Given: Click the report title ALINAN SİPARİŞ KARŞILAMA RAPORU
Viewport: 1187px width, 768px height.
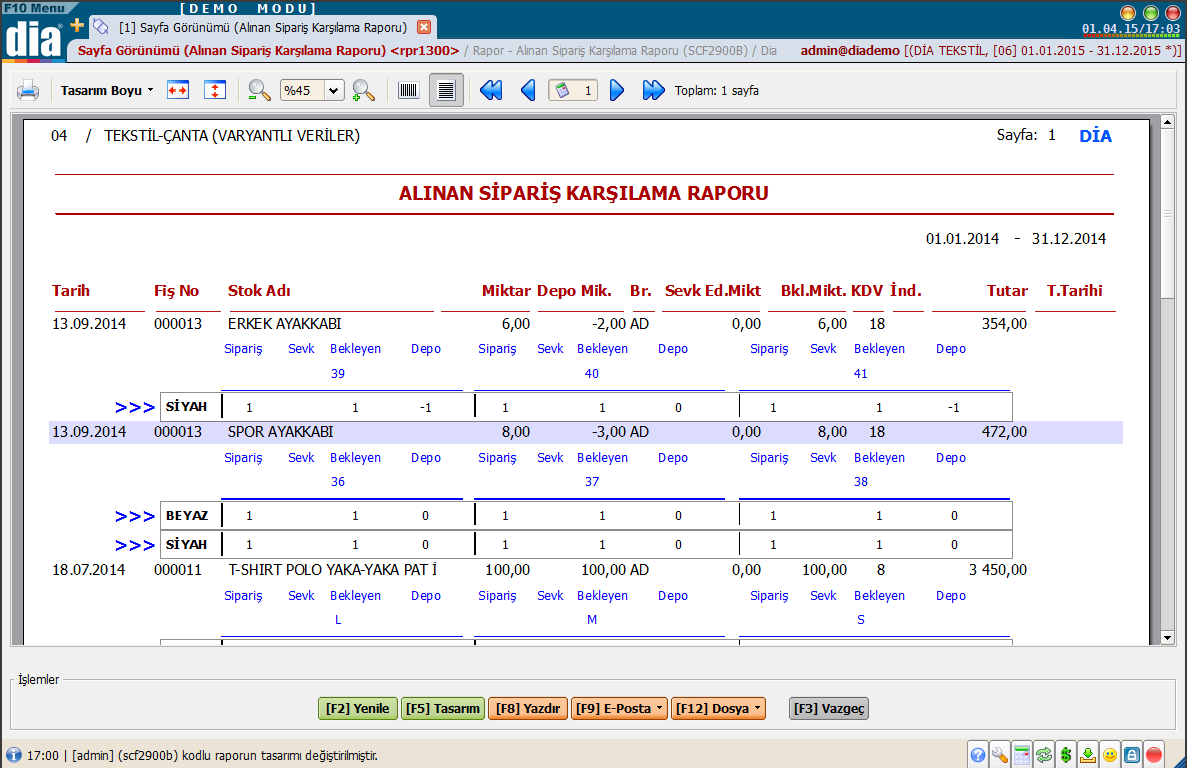Looking at the screenshot, I should [x=584, y=194].
